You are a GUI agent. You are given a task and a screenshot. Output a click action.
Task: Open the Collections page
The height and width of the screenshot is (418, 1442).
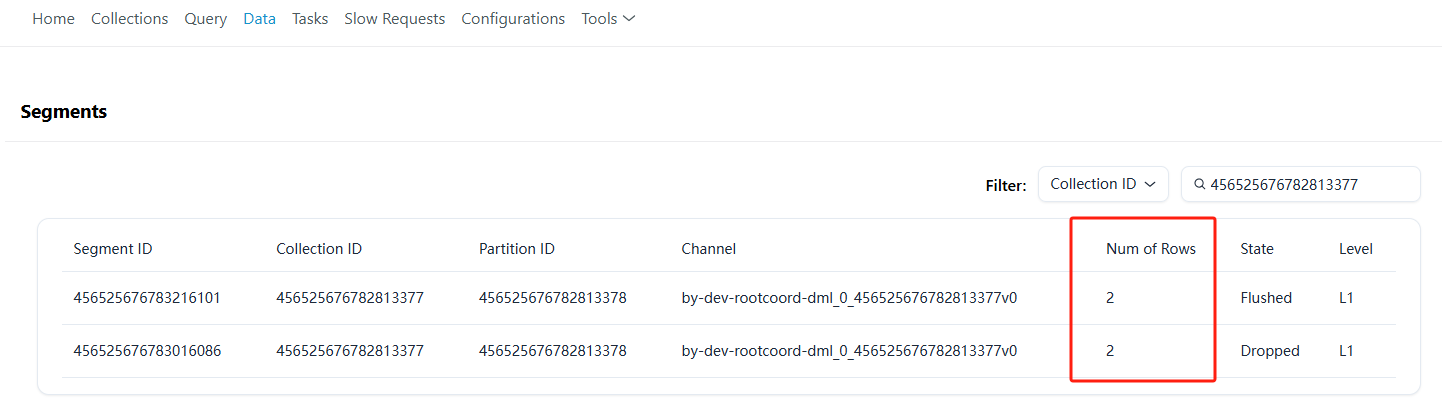(129, 19)
